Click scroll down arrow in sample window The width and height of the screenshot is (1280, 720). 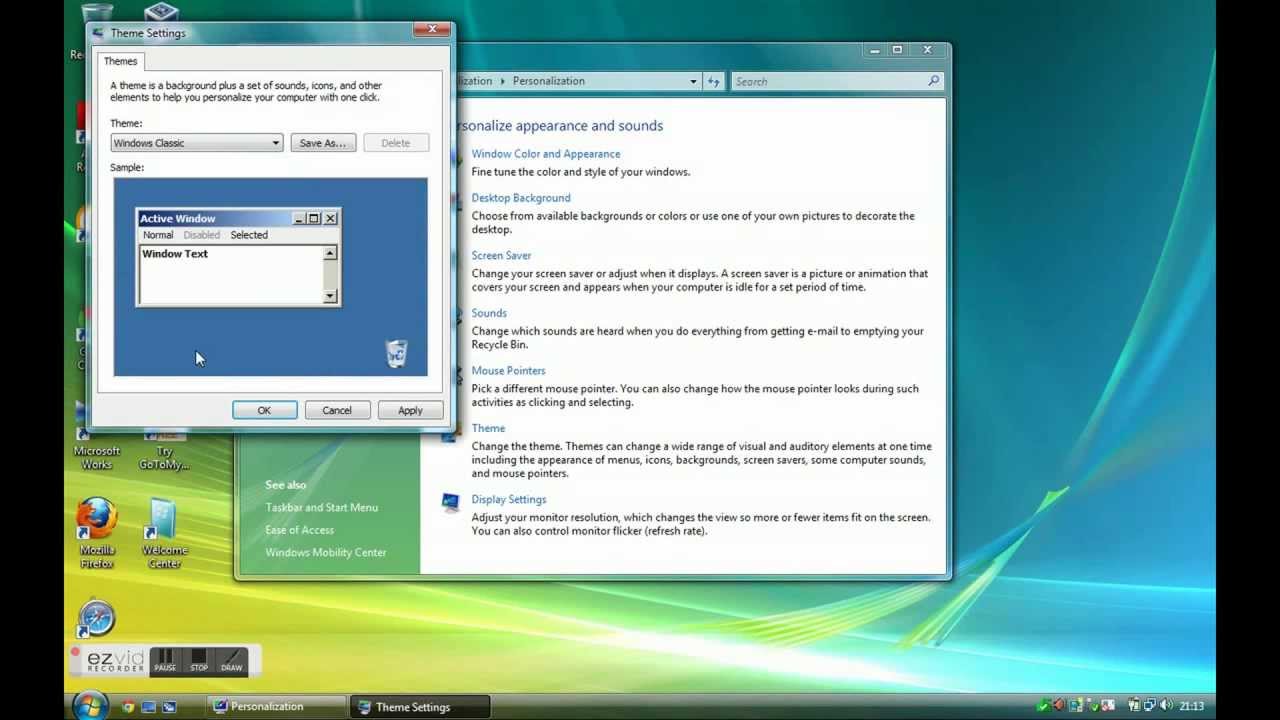coord(330,296)
